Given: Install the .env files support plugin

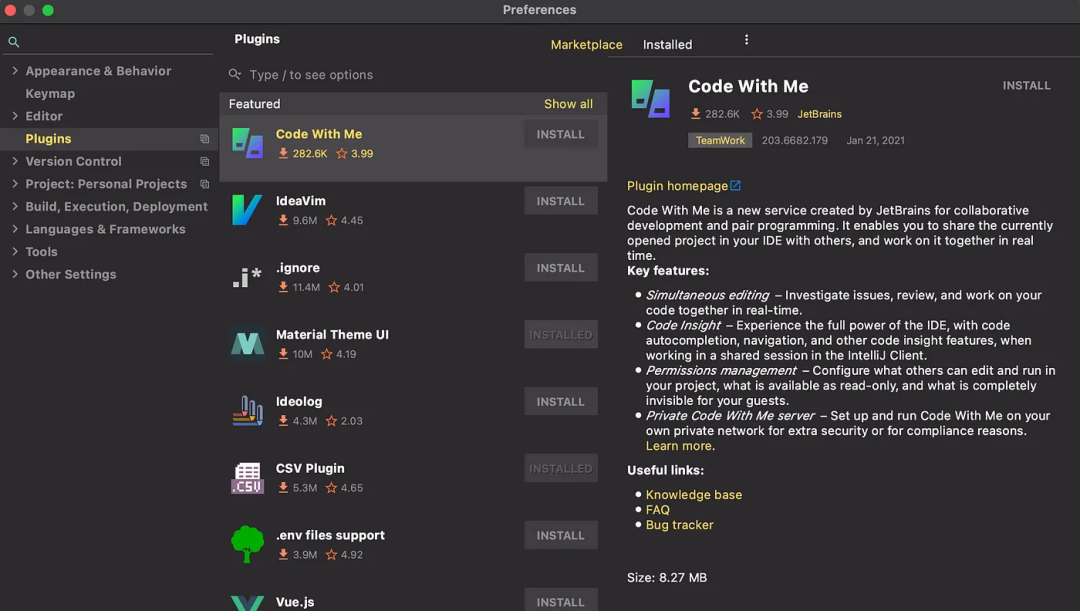Looking at the screenshot, I should (x=561, y=535).
